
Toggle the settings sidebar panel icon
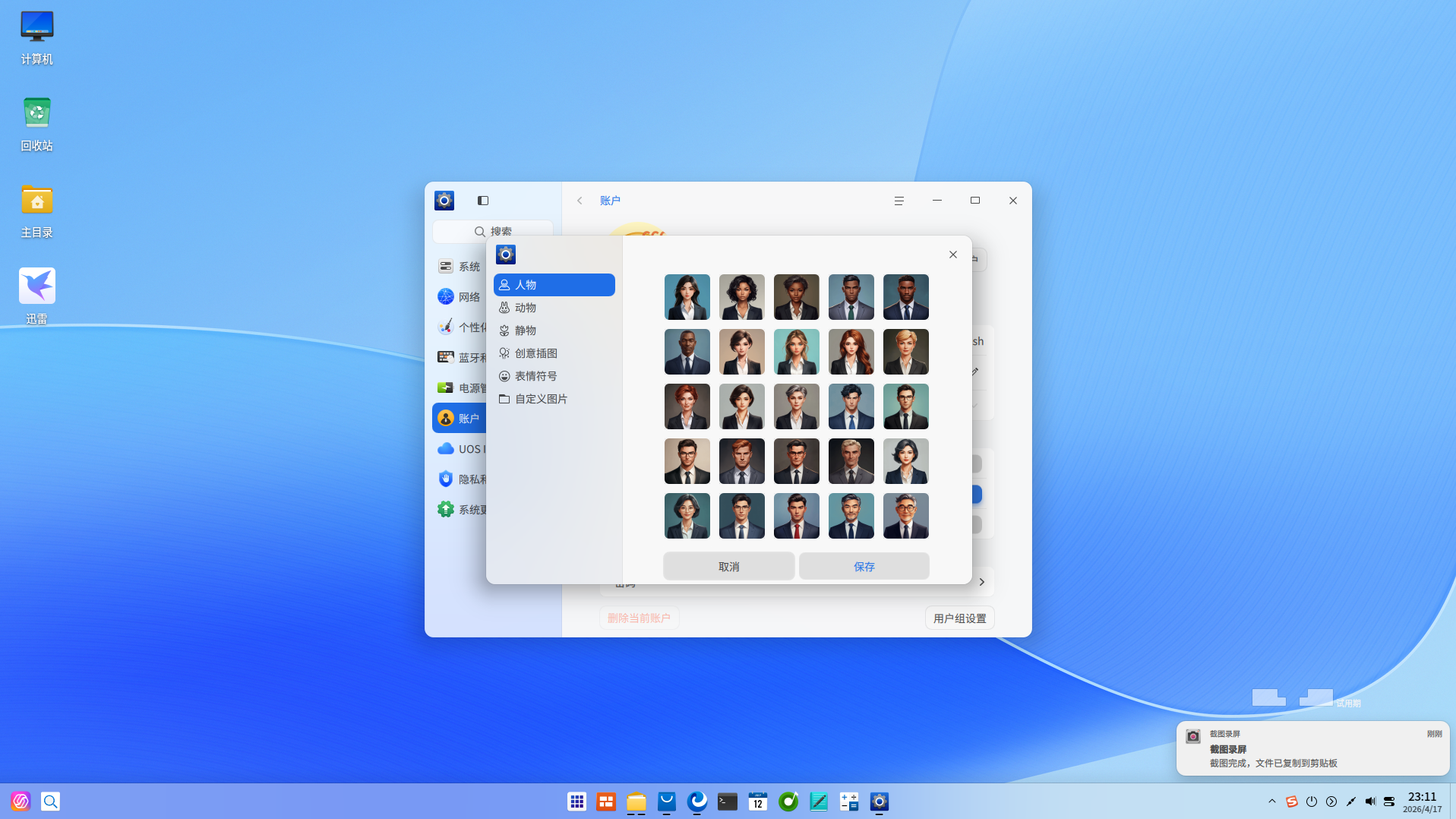click(483, 201)
